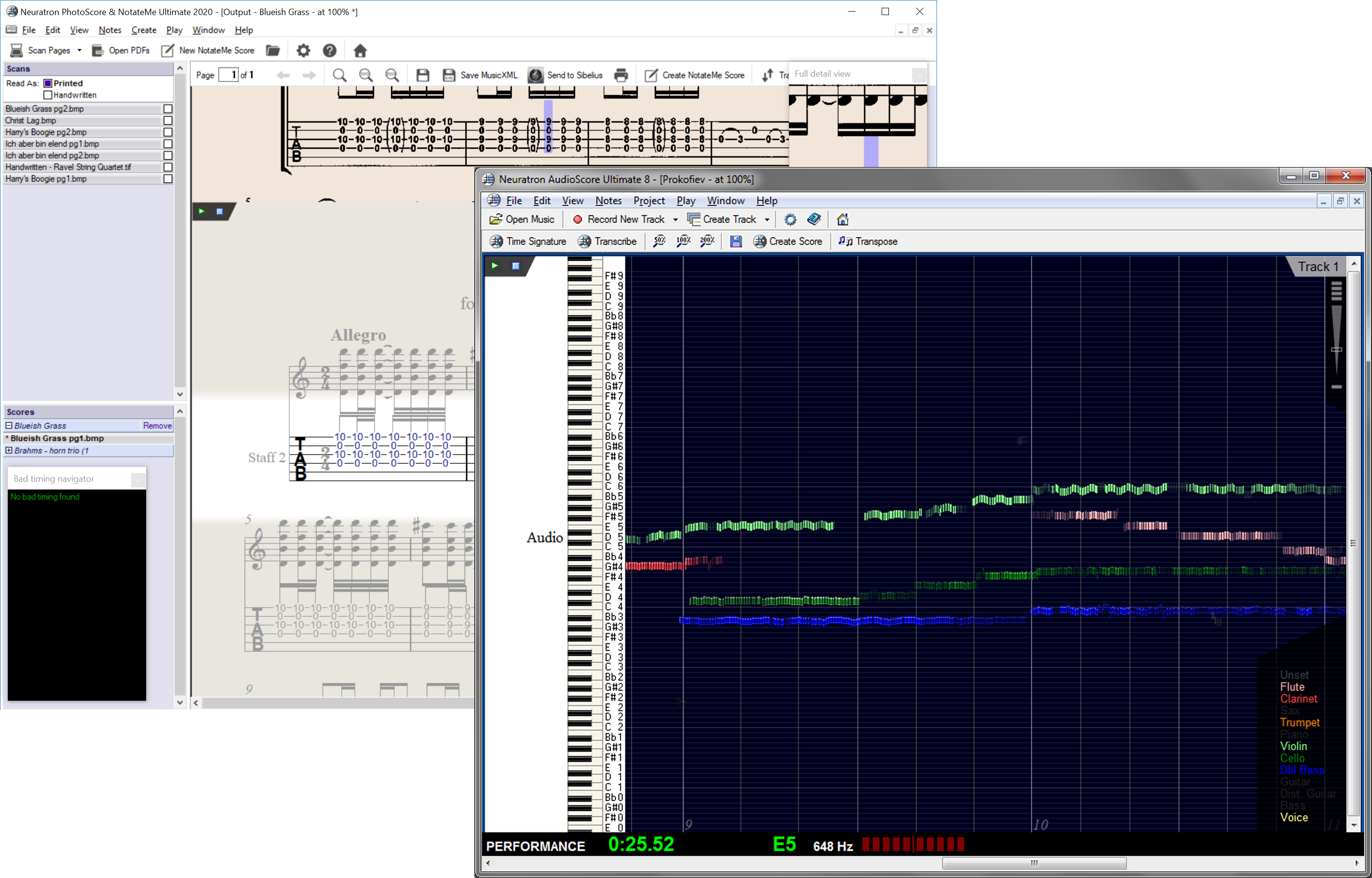Expand the Brahms - horn trio score entry
Screen dimensions: 1372x878
pyautogui.click(x=9, y=450)
